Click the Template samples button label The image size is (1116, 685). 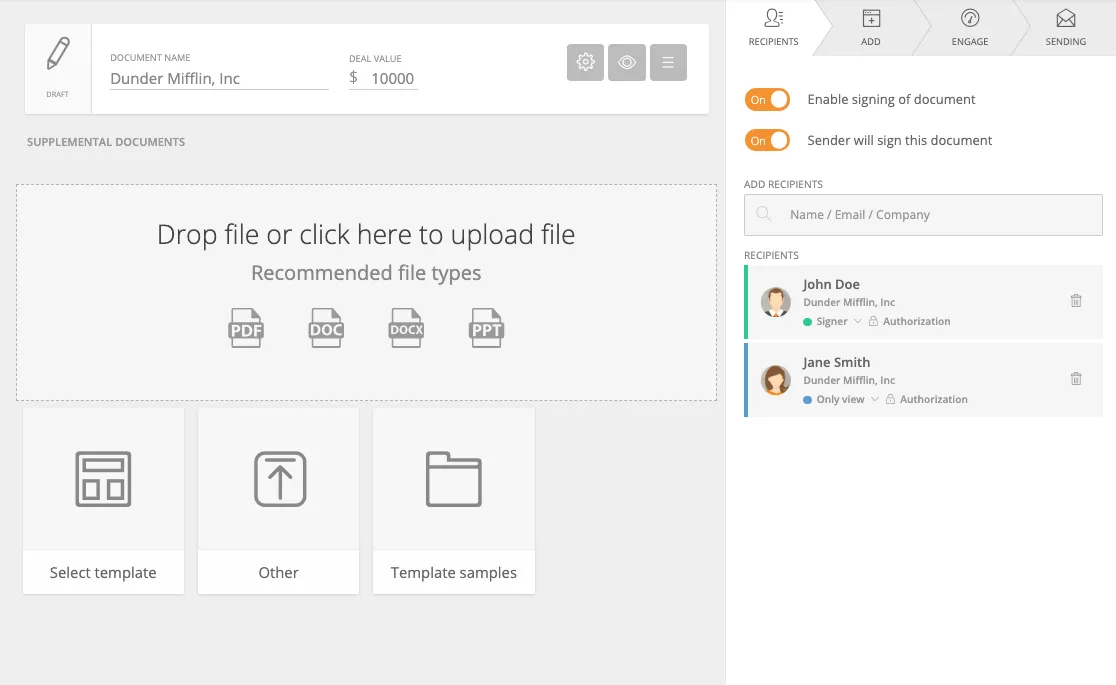[453, 572]
